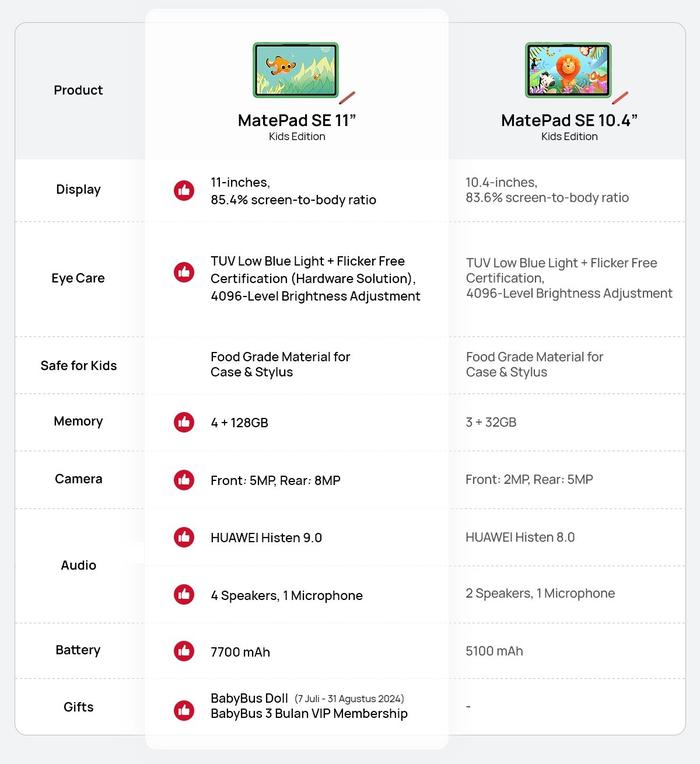Select the Audio row label
Viewport: 700px width, 764px height.
click(78, 565)
